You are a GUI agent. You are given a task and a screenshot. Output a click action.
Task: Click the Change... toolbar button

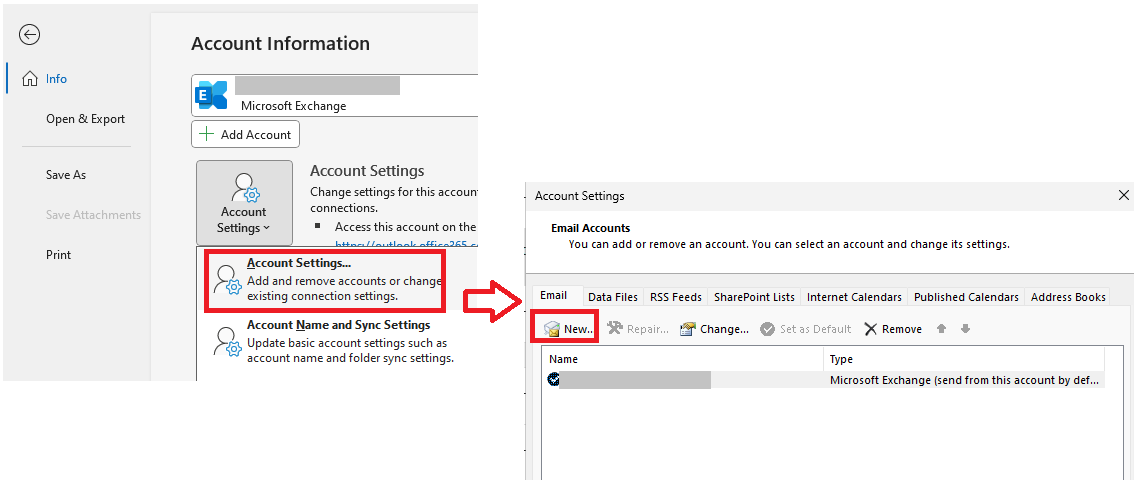tap(715, 329)
